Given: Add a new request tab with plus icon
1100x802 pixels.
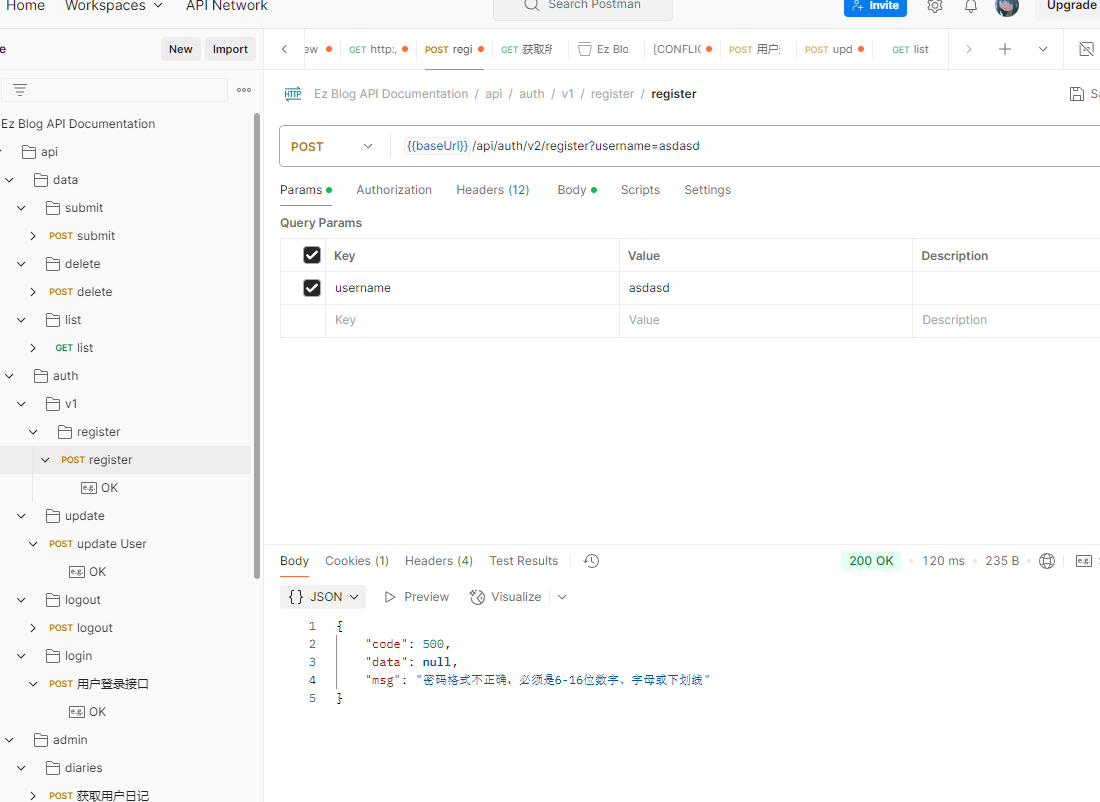Looking at the screenshot, I should click(1005, 49).
